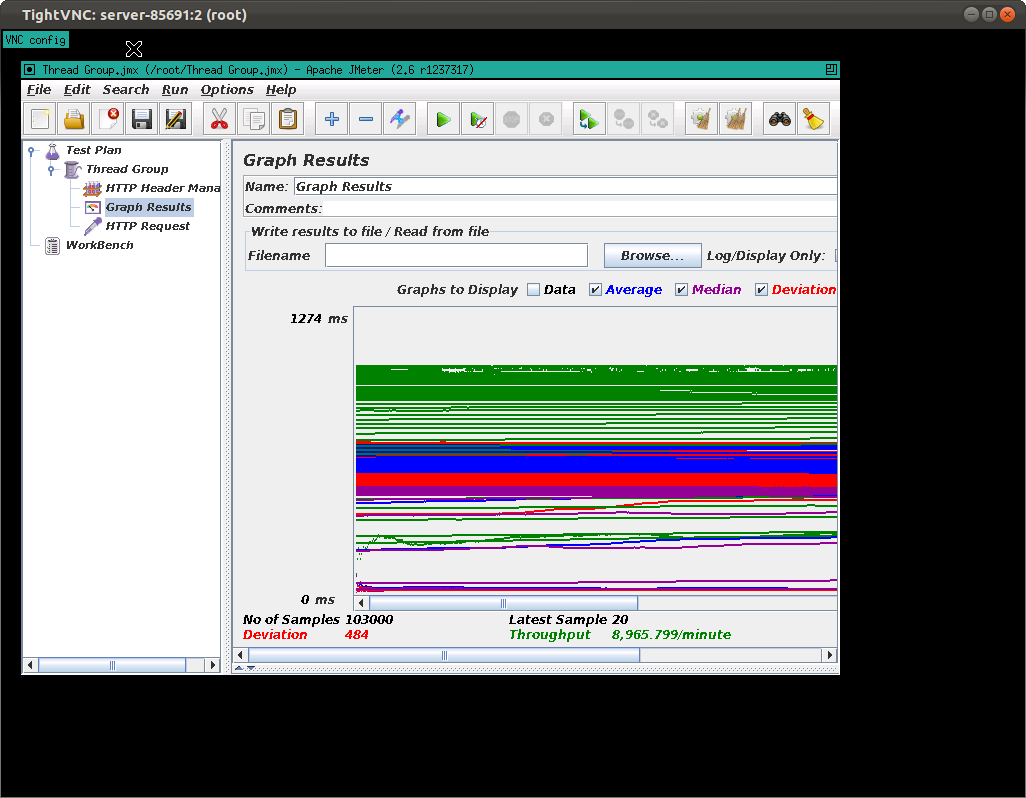This screenshot has height=798, width=1026.
Task: Start the test with green play
Action: pos(443,119)
